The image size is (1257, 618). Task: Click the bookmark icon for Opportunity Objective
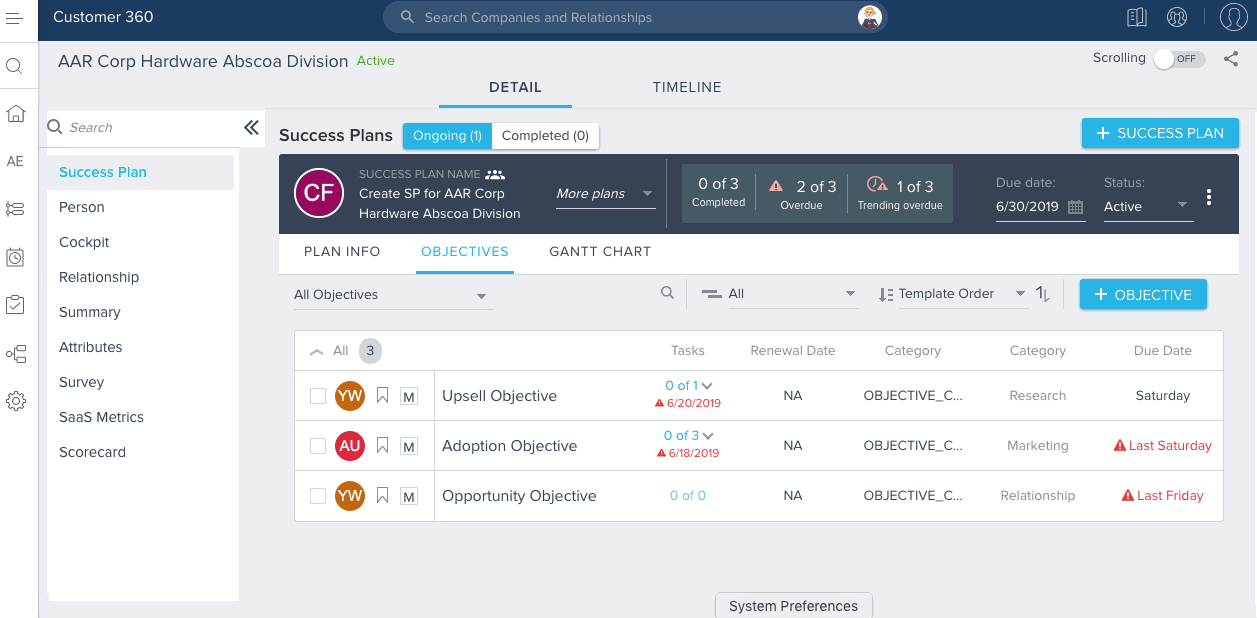click(382, 496)
